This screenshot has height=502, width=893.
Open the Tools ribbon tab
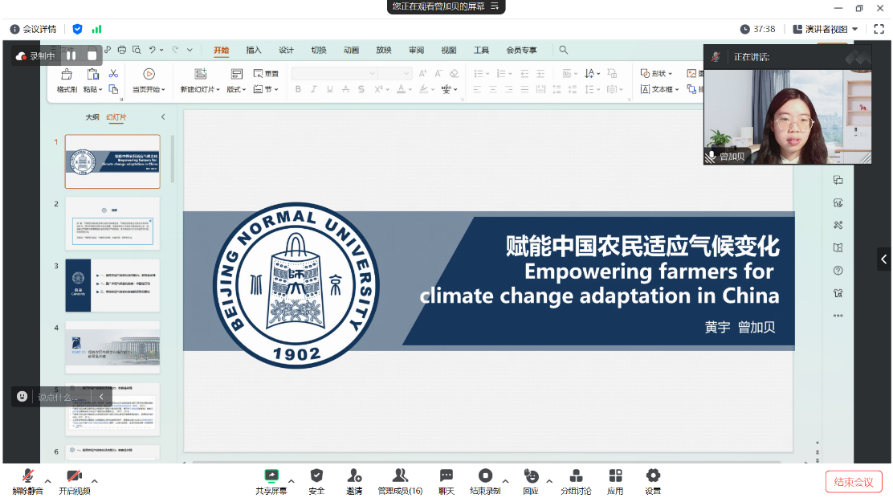[481, 50]
